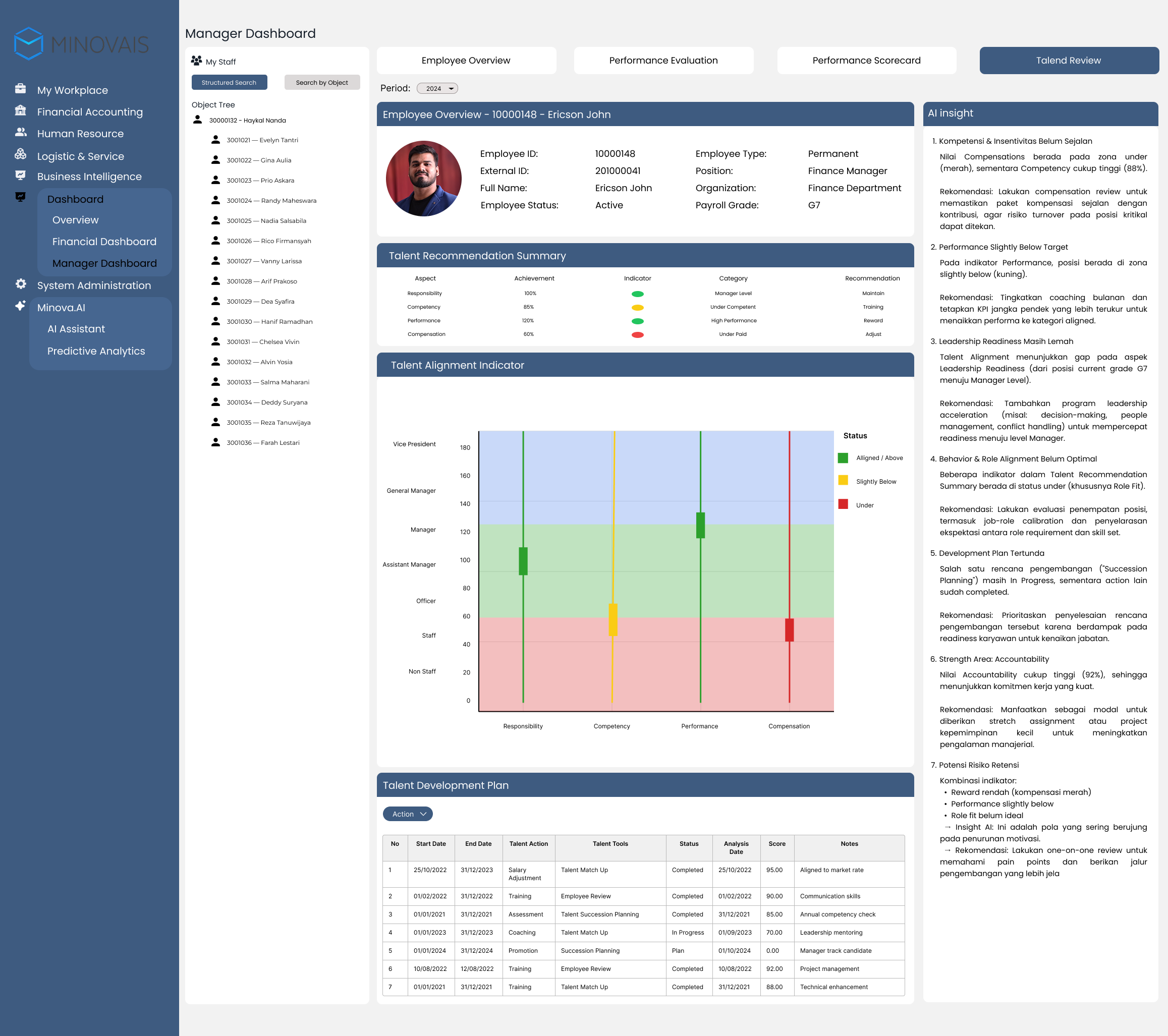Click the Minovais cube logo

click(29, 44)
